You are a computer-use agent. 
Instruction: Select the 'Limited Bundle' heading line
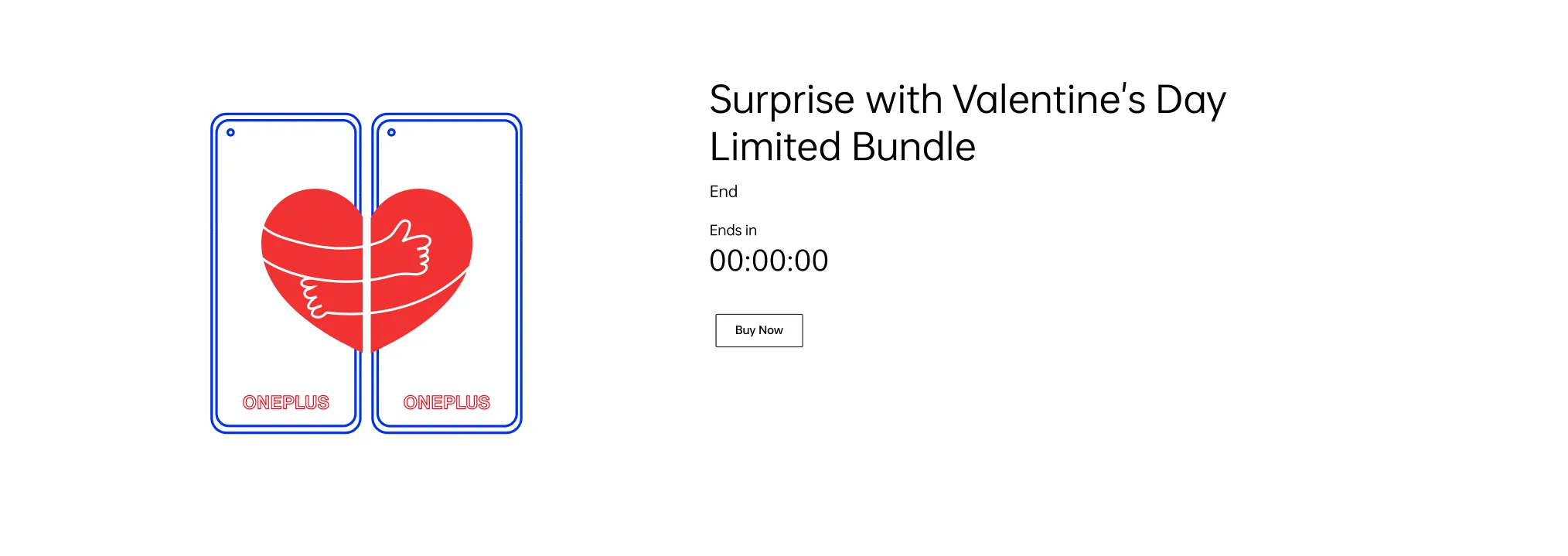pos(842,147)
